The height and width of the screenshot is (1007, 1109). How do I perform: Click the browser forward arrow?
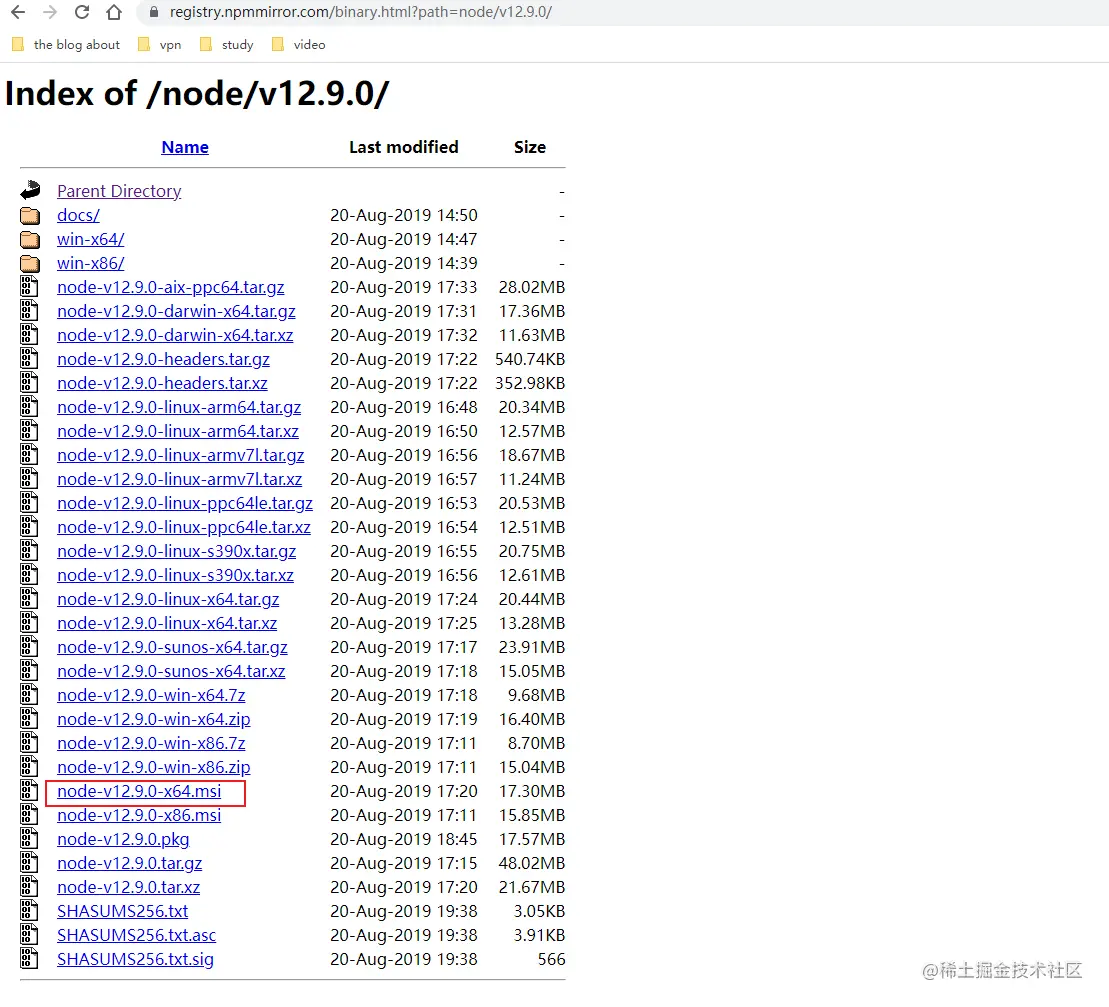50,12
